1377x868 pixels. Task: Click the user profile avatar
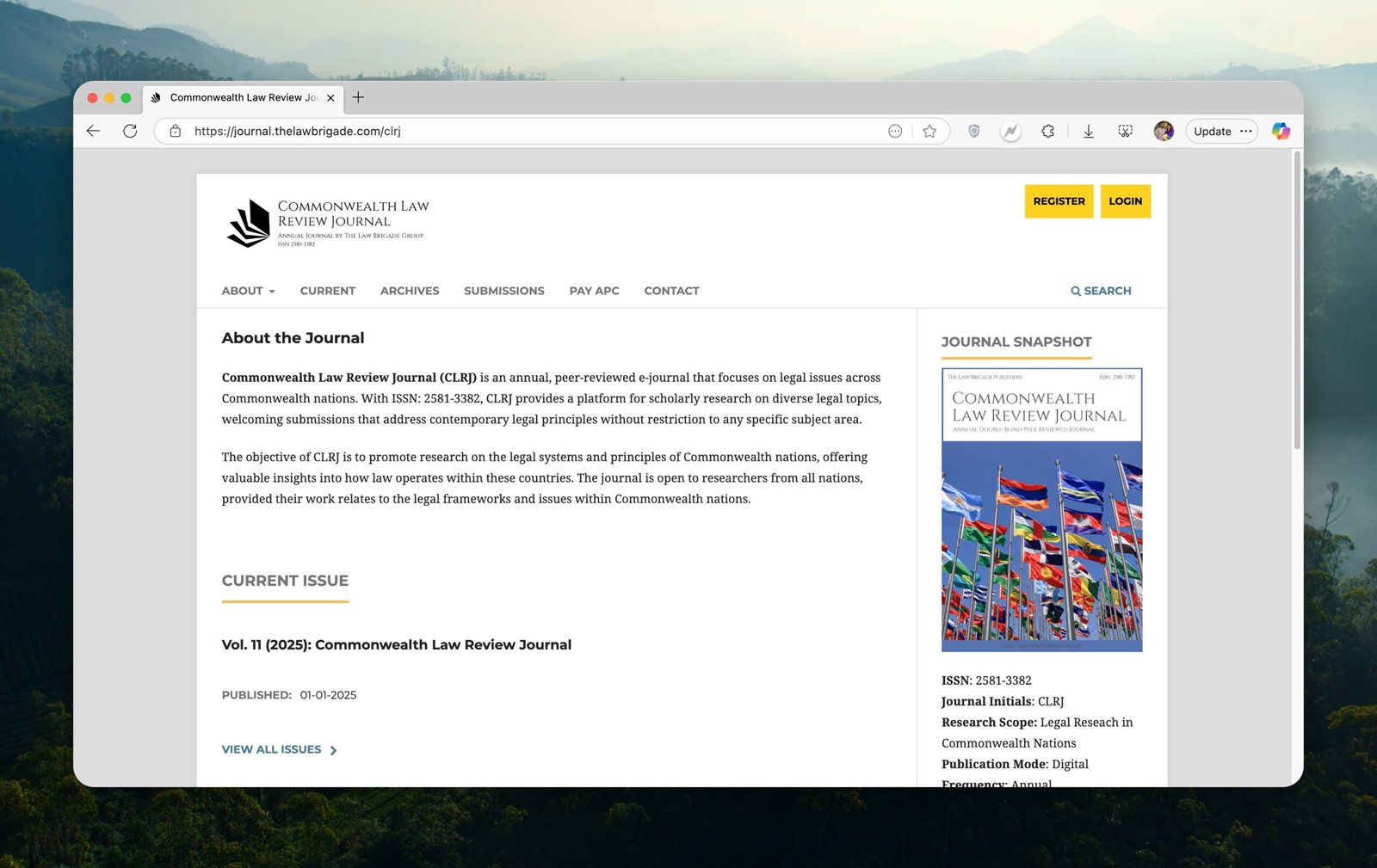pyautogui.click(x=1164, y=131)
